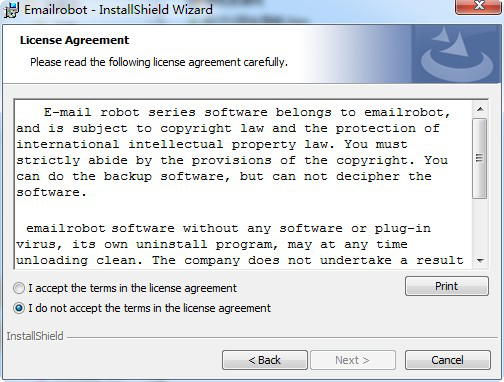Click the empty scrollbar track below the thumb
The height and width of the screenshot is (382, 504).
[x=480, y=226]
